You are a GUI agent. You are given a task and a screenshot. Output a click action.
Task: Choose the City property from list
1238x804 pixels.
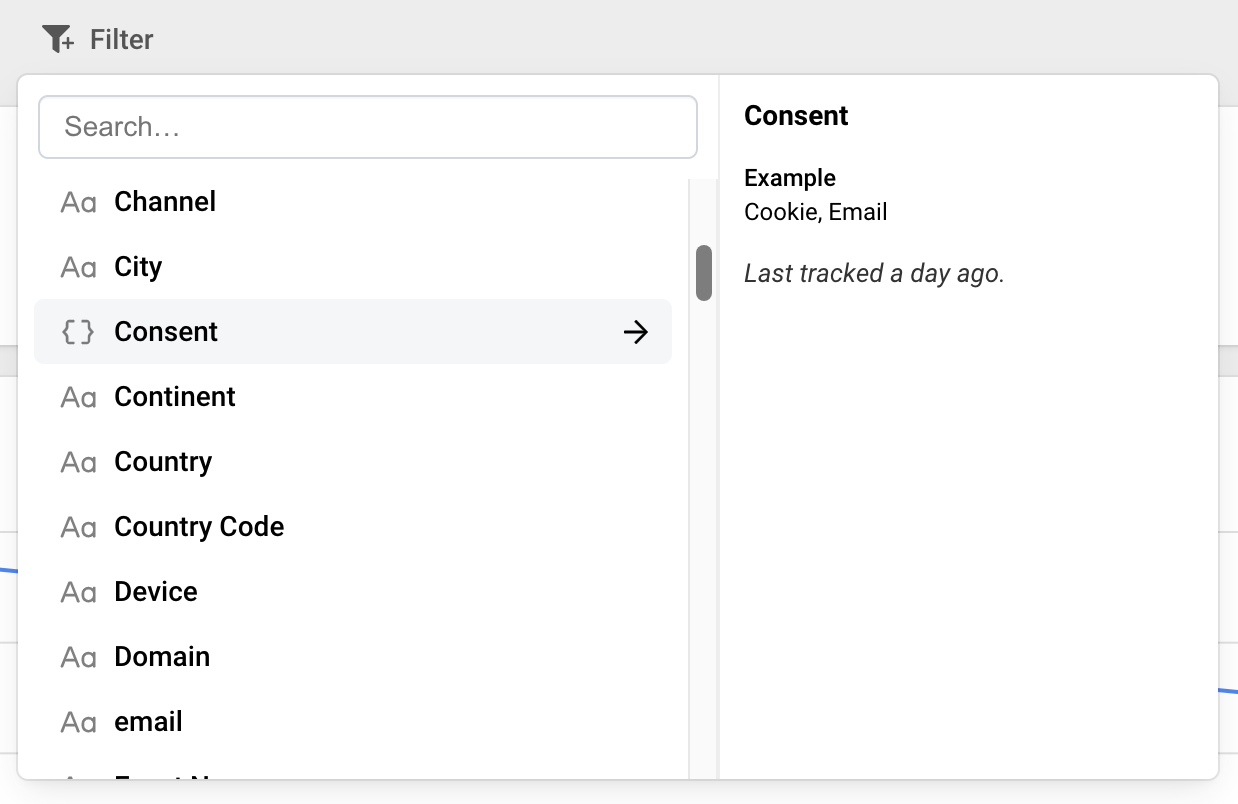coord(353,267)
